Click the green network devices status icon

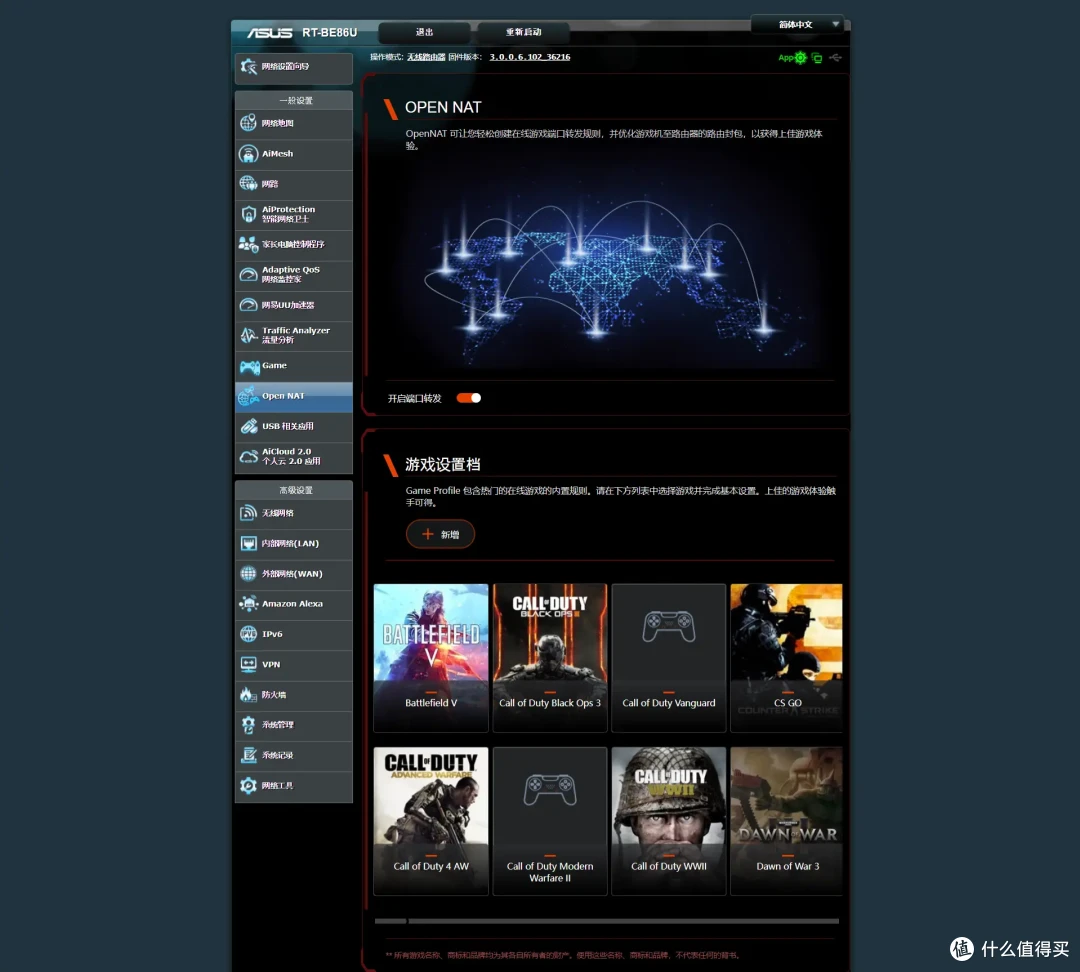[817, 59]
